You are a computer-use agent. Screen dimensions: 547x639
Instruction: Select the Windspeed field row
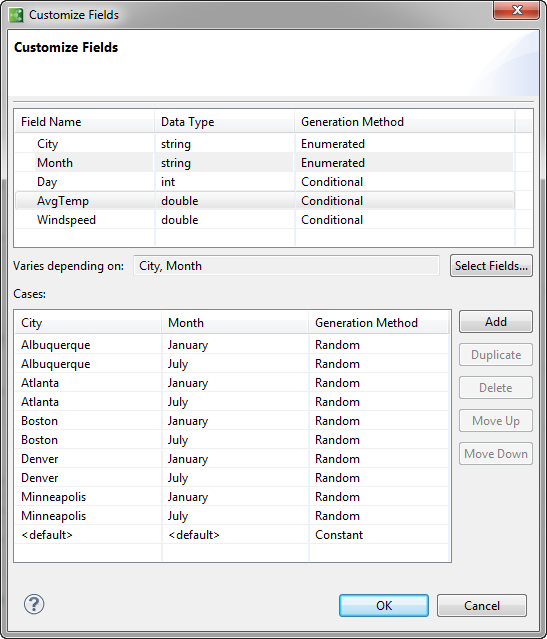(x=265, y=220)
